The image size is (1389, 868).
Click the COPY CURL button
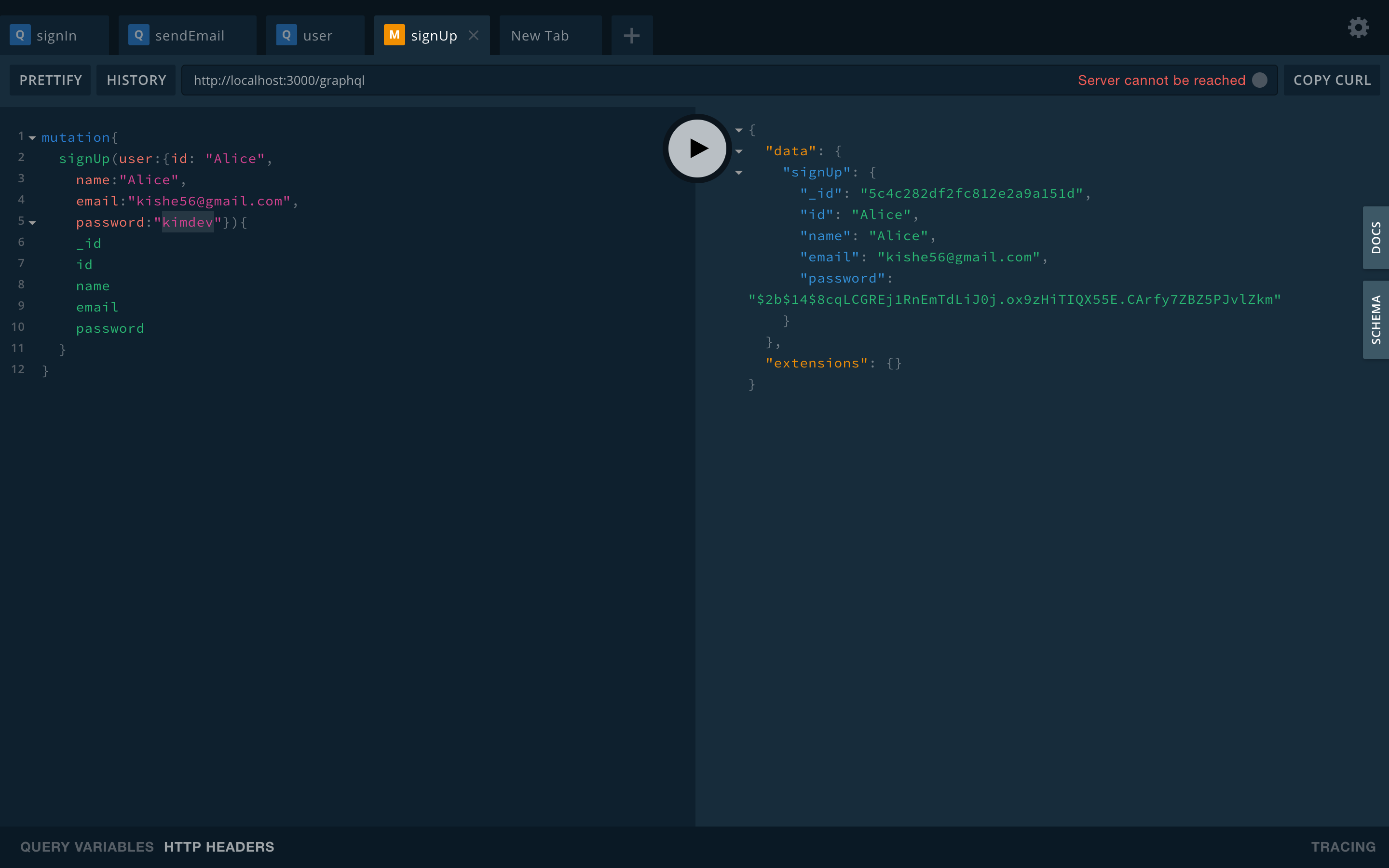pos(1332,80)
